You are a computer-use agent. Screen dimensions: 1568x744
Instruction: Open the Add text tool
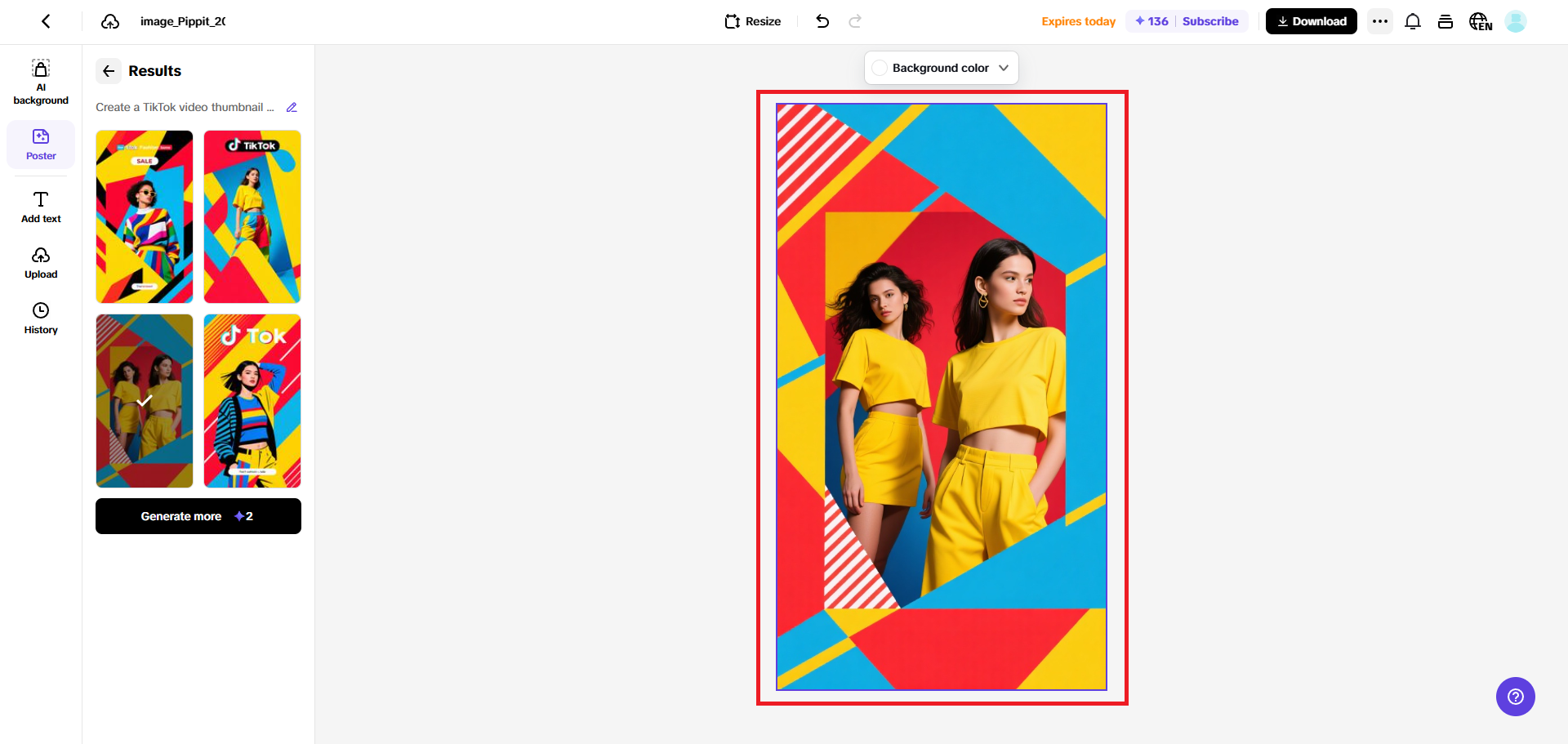[40, 206]
